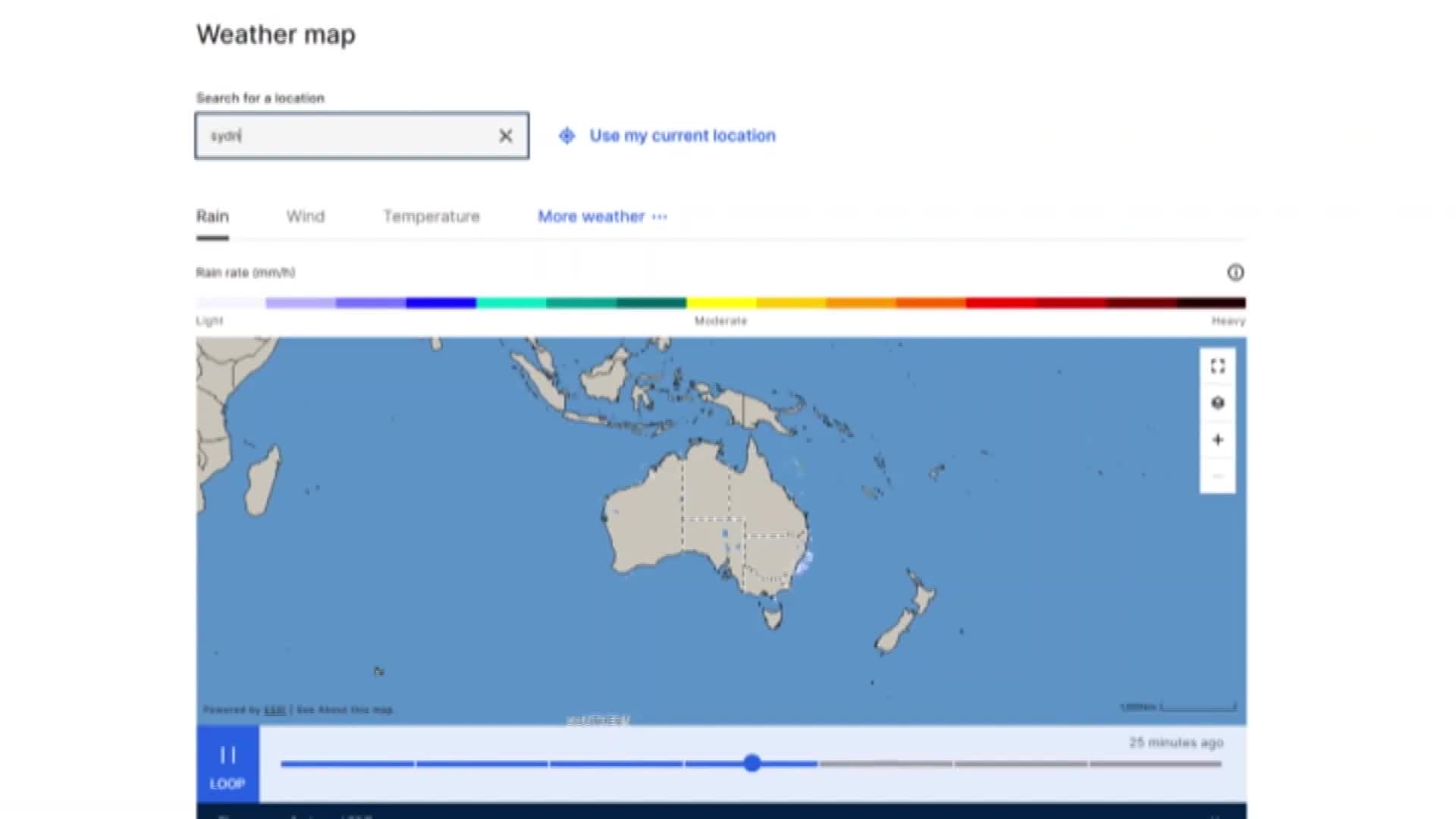Clear the location search field
Image resolution: width=1456 pixels, height=819 pixels.
point(505,136)
